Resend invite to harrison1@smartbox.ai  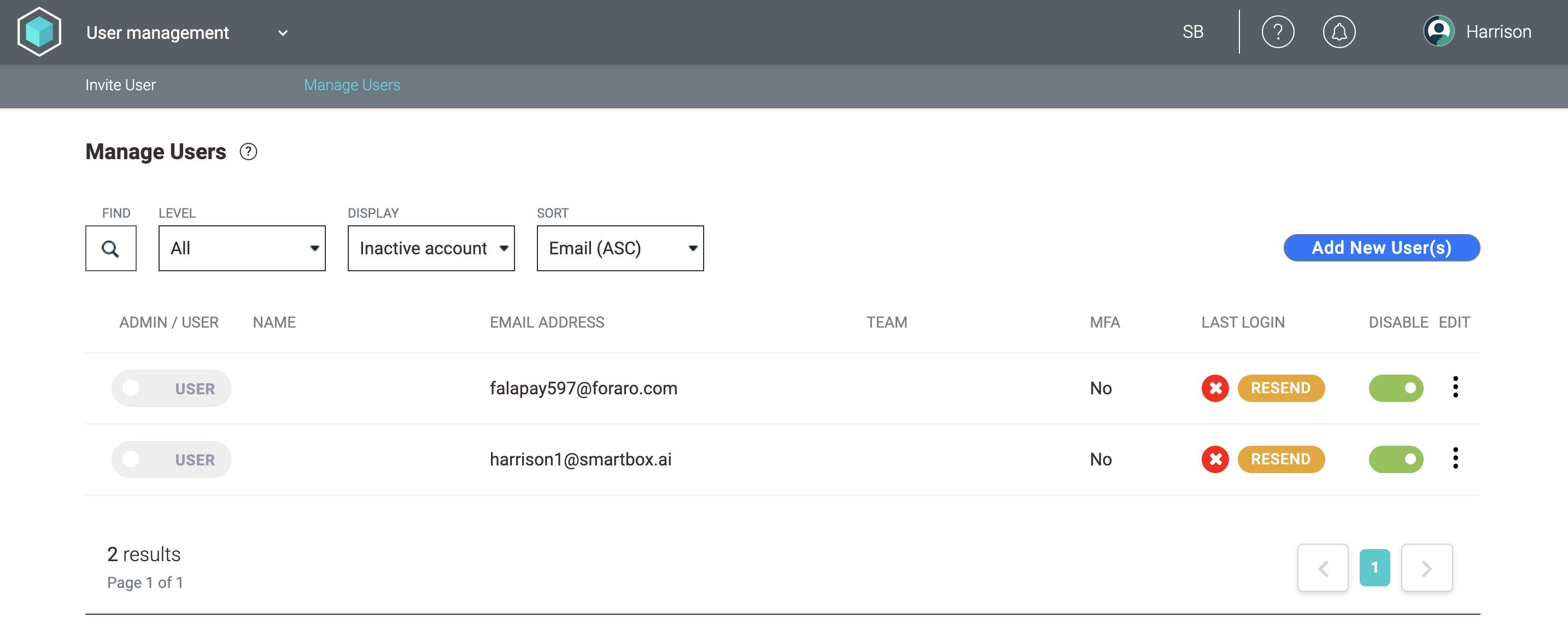coord(1280,459)
